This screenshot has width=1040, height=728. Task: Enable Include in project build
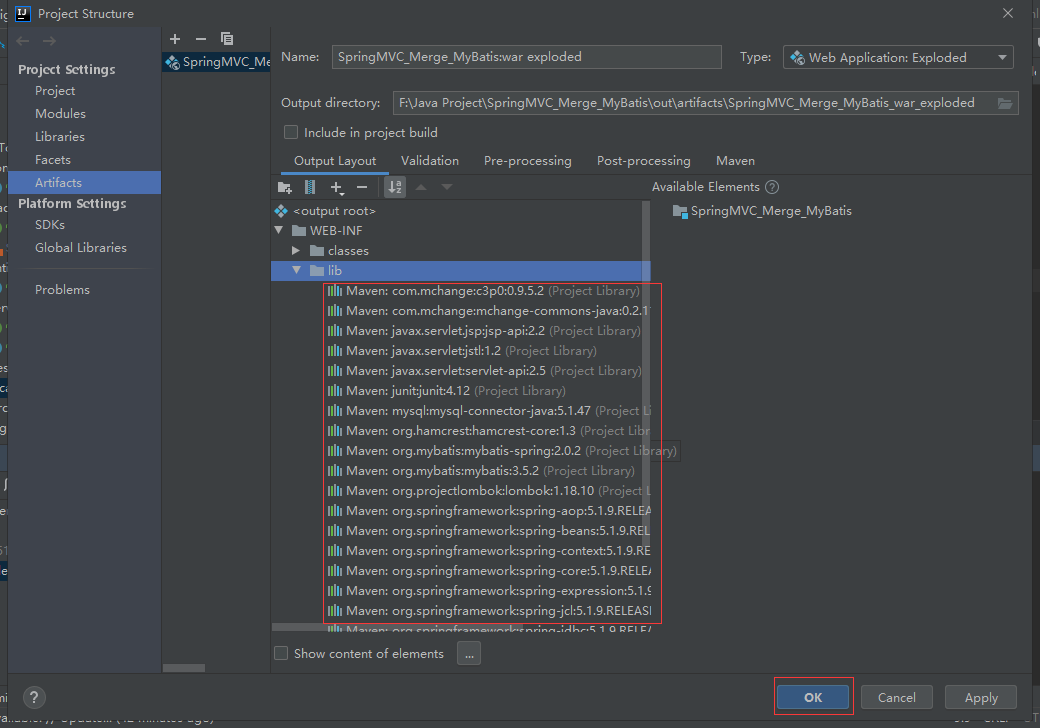click(x=291, y=133)
